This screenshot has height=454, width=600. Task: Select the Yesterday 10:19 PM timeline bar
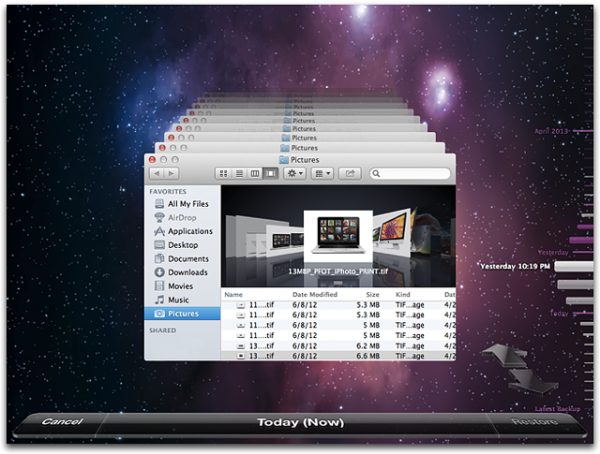(x=574, y=266)
